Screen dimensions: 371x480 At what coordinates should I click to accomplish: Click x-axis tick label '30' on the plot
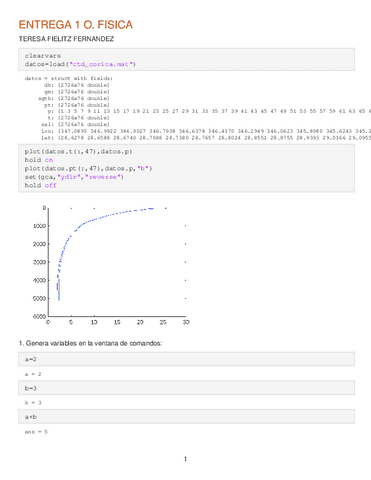(x=186, y=322)
